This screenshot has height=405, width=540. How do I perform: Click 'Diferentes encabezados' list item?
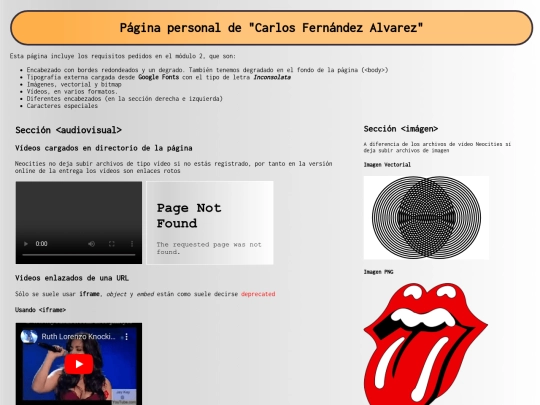[x=124, y=98]
